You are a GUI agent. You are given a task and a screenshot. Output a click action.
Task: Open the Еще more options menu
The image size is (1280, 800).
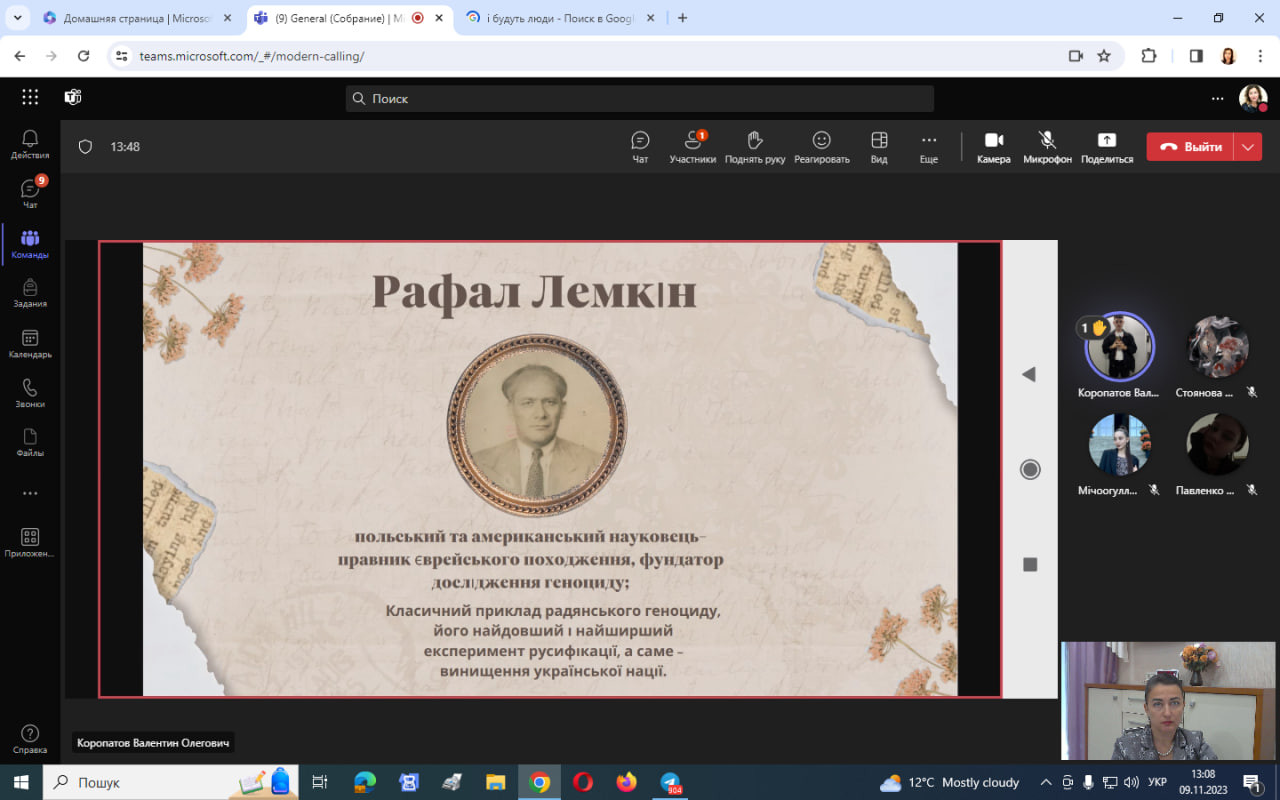(x=928, y=147)
